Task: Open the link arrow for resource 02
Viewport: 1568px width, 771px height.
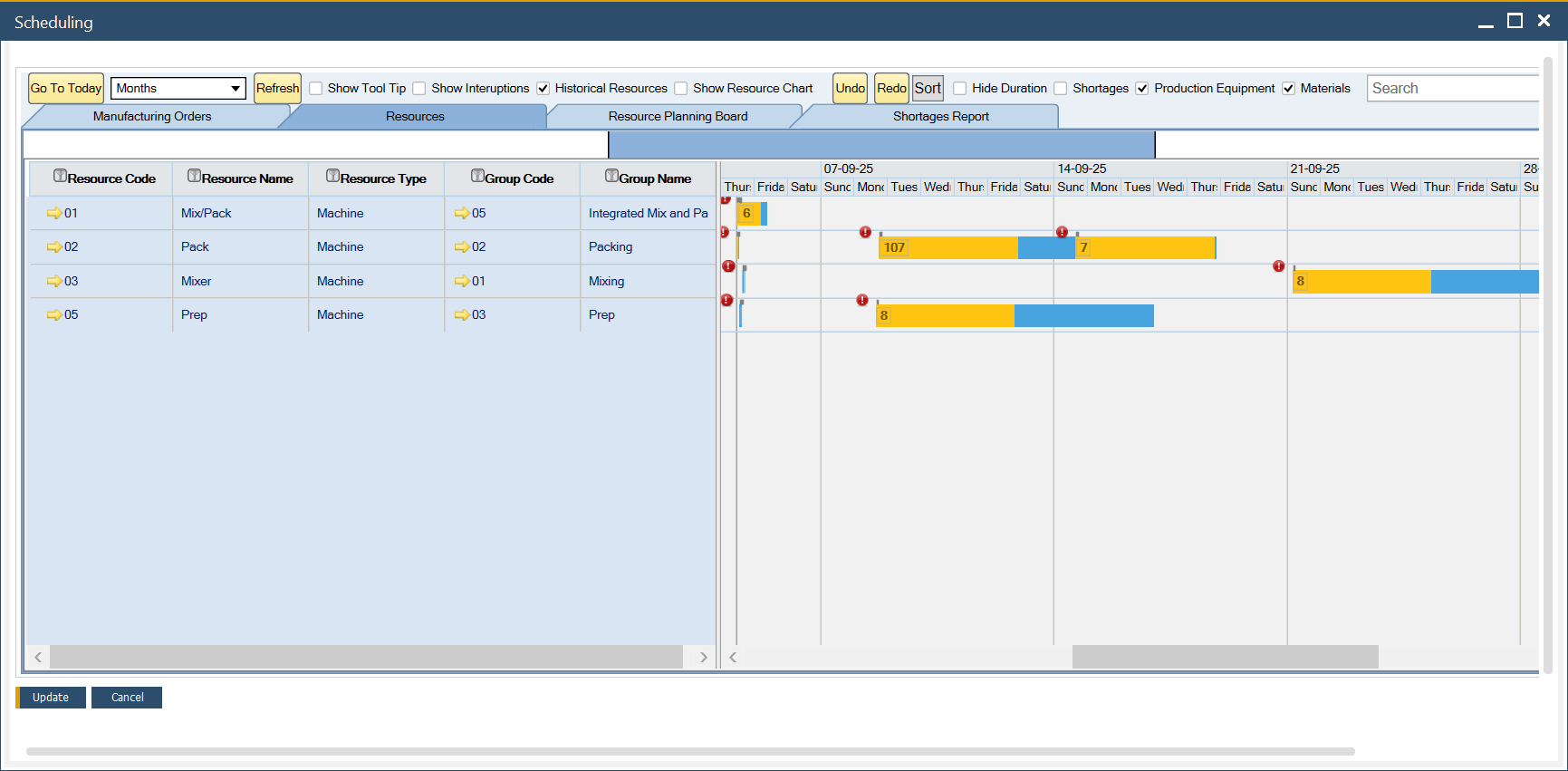Action: [54, 247]
